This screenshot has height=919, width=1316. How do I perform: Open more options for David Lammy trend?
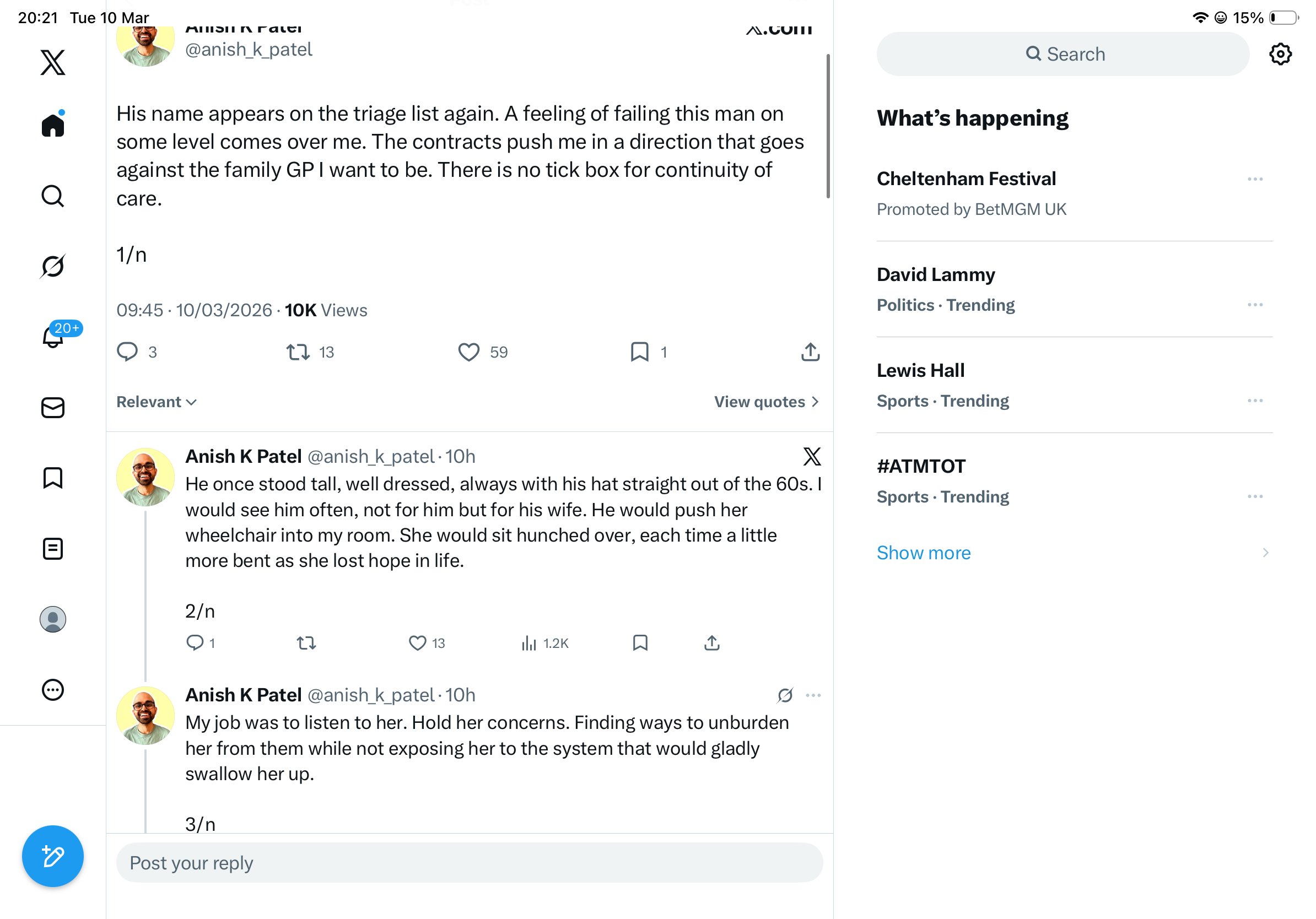(1255, 305)
